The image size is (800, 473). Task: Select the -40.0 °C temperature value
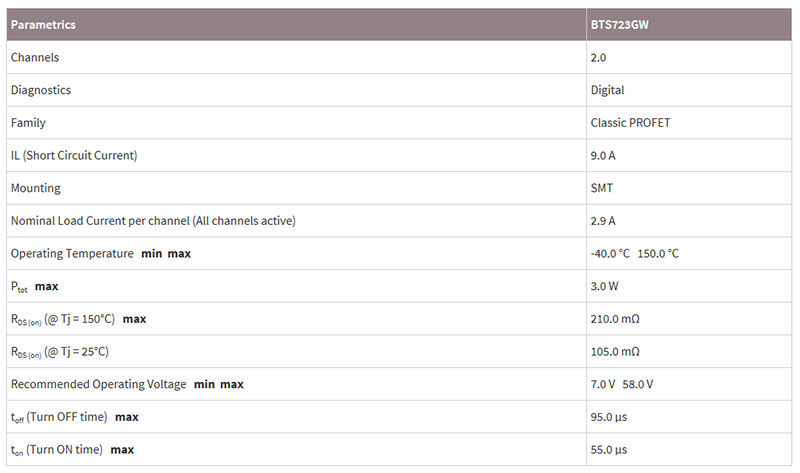pos(611,253)
